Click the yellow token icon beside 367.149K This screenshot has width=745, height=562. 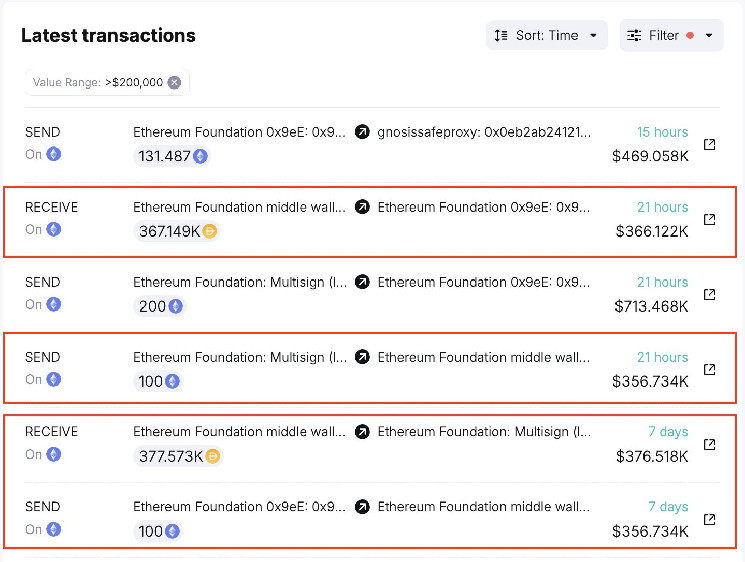click(210, 231)
